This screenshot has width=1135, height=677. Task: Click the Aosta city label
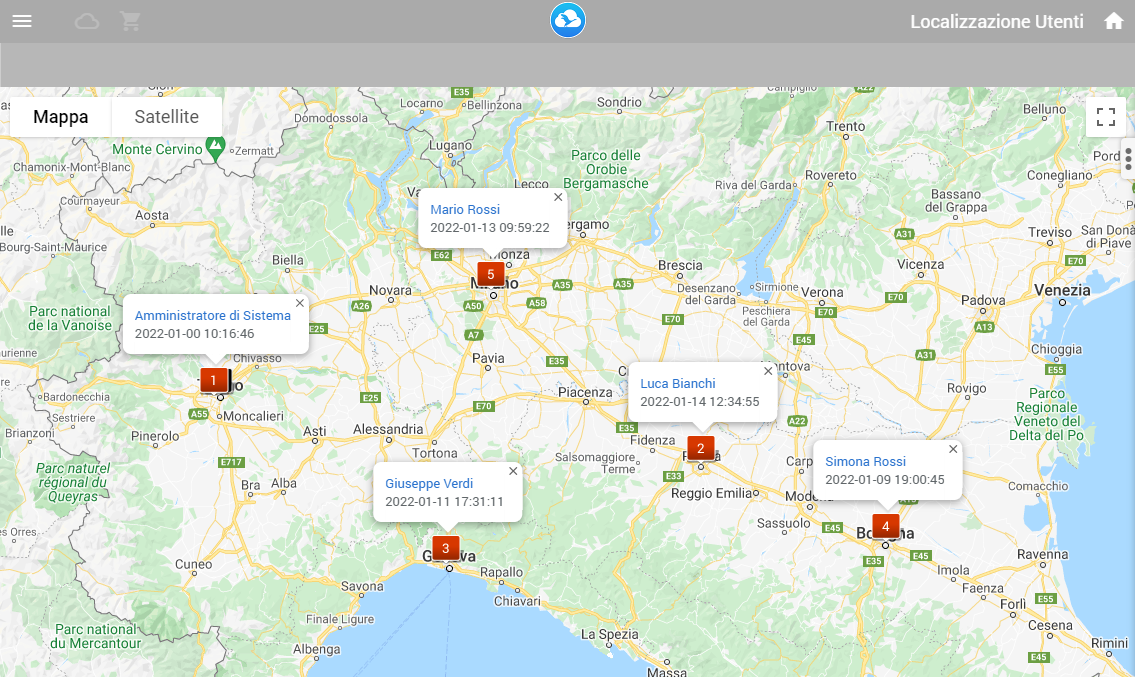click(x=152, y=215)
